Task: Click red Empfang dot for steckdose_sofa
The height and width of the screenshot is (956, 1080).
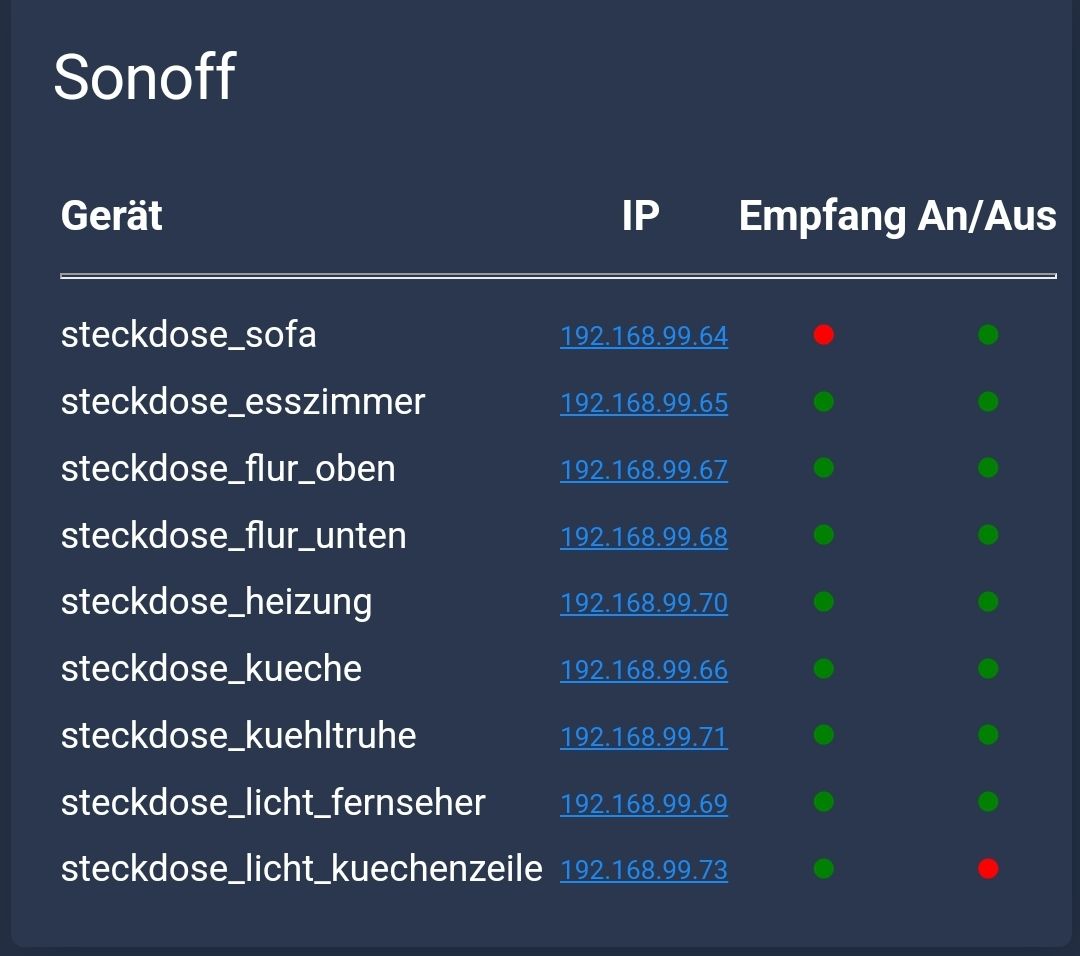Action: 824,335
